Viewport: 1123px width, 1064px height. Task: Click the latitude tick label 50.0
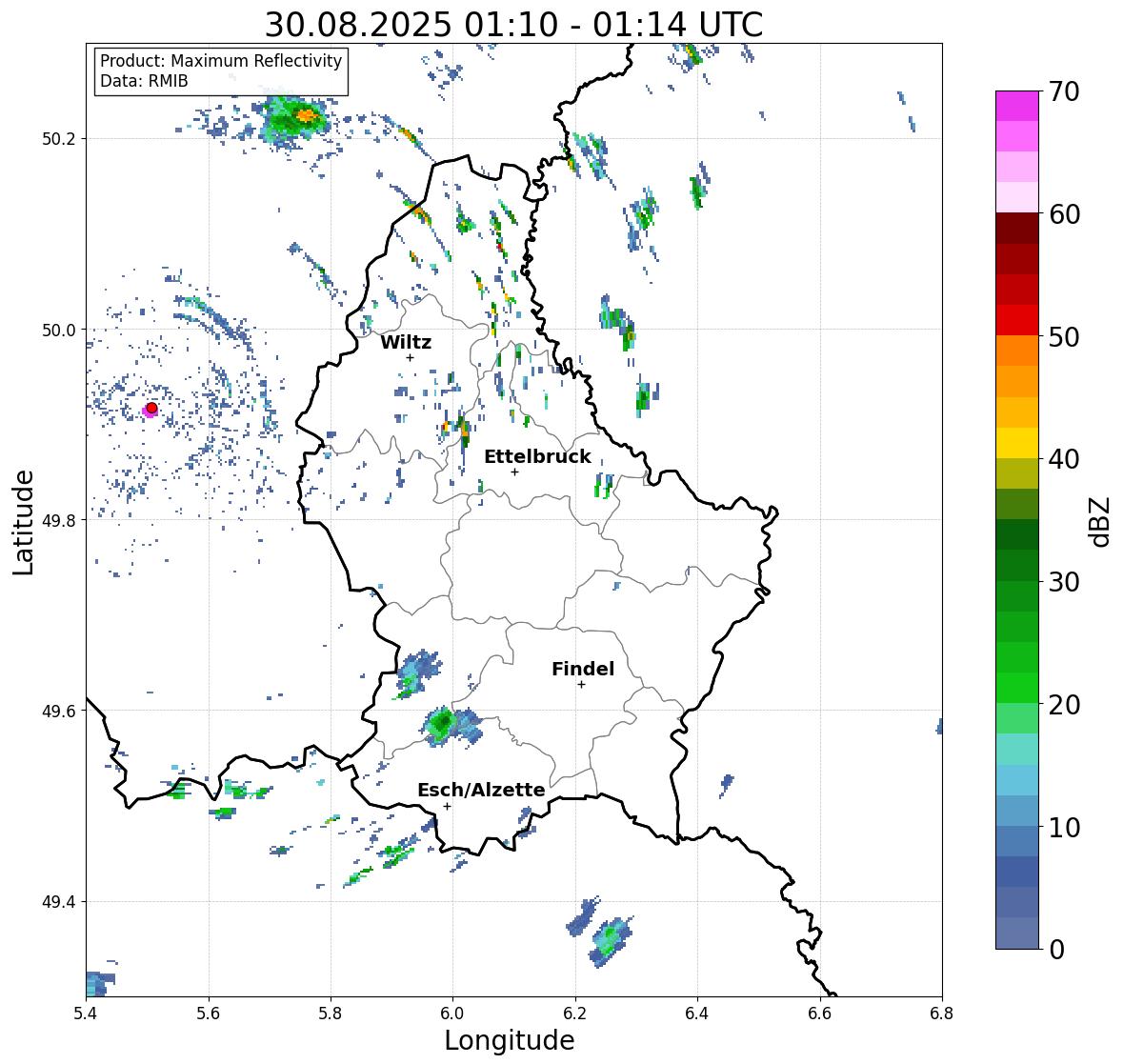click(x=59, y=331)
